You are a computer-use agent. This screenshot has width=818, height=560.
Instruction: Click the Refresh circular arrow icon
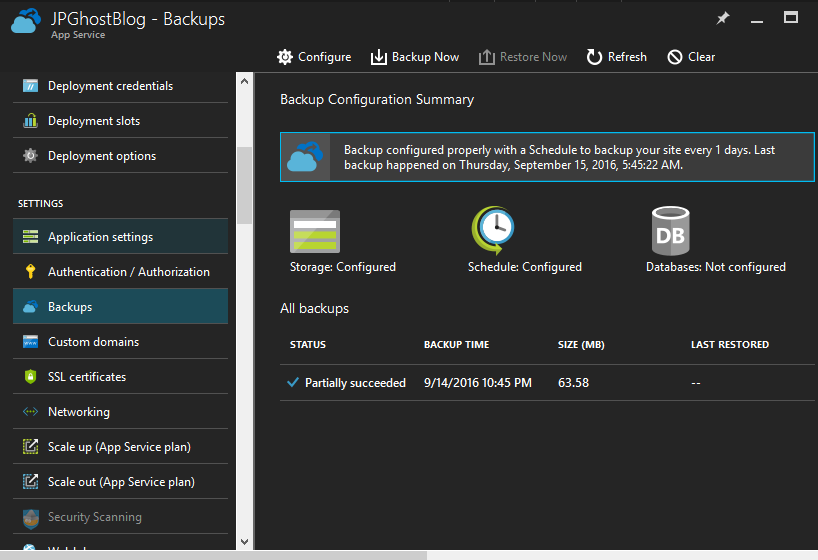pyautogui.click(x=594, y=57)
